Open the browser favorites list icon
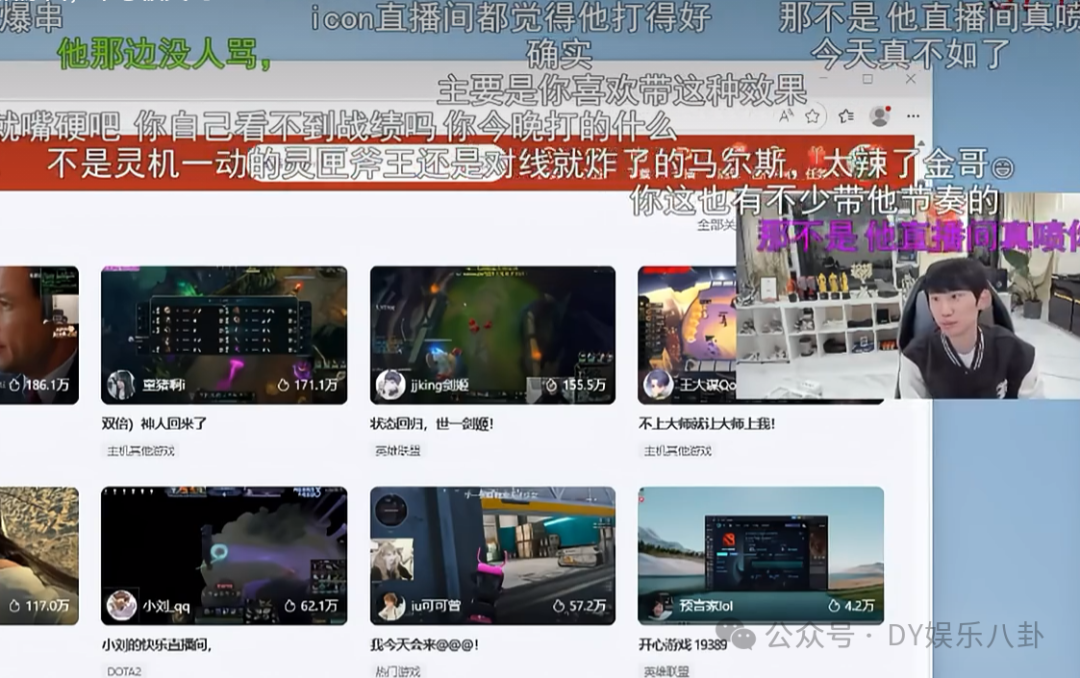The height and width of the screenshot is (678, 1080). coord(847,116)
